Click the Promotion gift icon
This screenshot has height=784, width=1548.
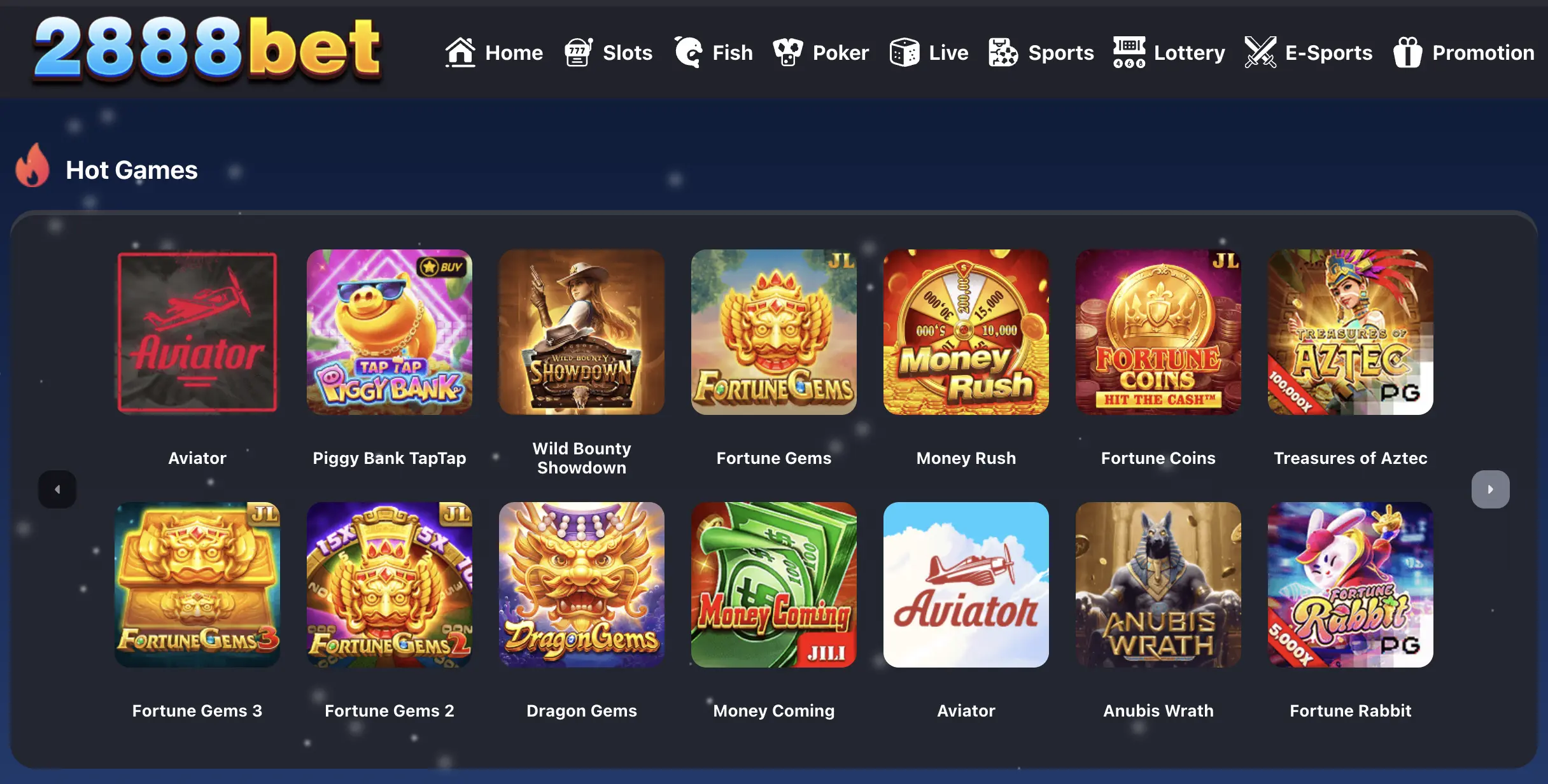[x=1407, y=52]
